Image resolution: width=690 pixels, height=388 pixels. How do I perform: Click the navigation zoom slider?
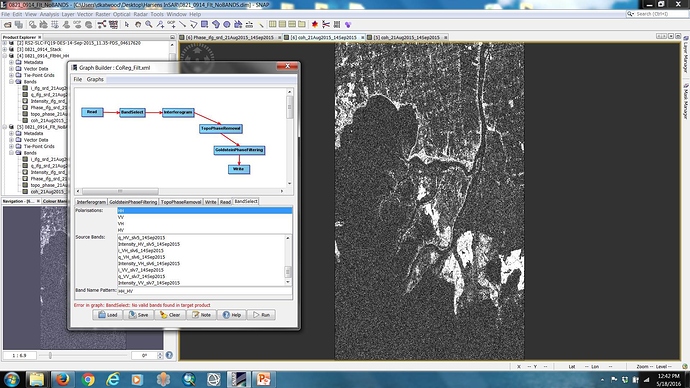50,355
